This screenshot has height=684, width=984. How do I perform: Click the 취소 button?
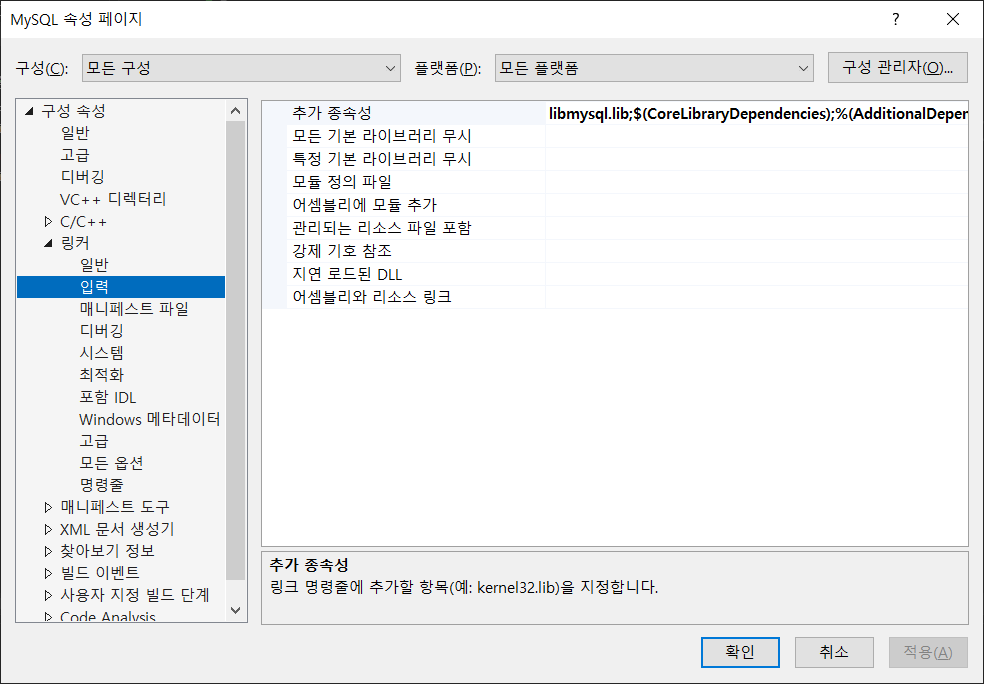[834, 652]
